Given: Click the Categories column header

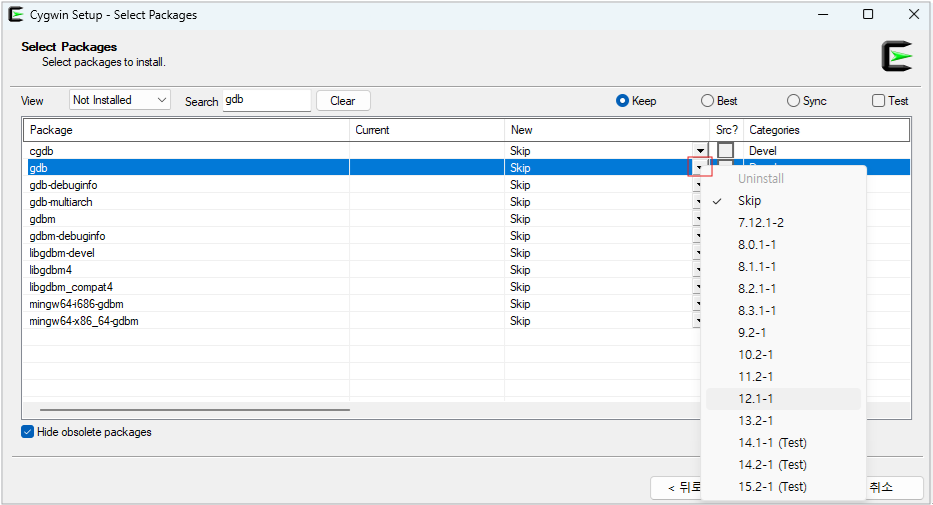Looking at the screenshot, I should click(x=826, y=130).
